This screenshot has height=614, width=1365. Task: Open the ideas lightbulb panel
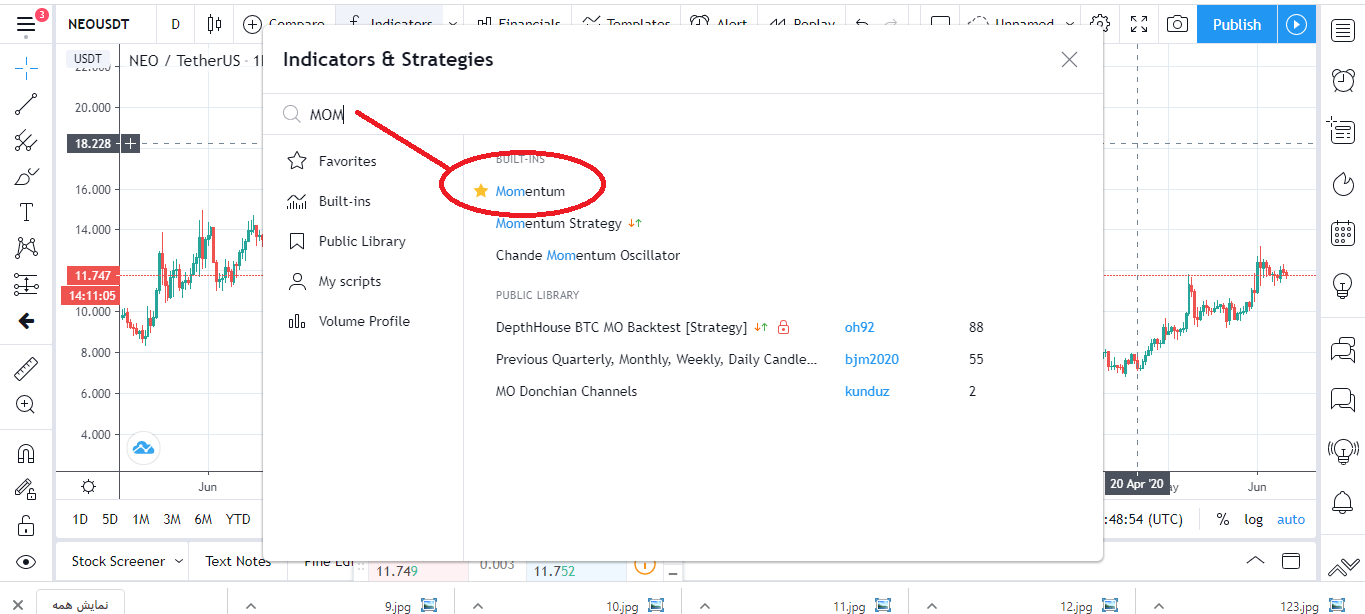coord(1342,286)
